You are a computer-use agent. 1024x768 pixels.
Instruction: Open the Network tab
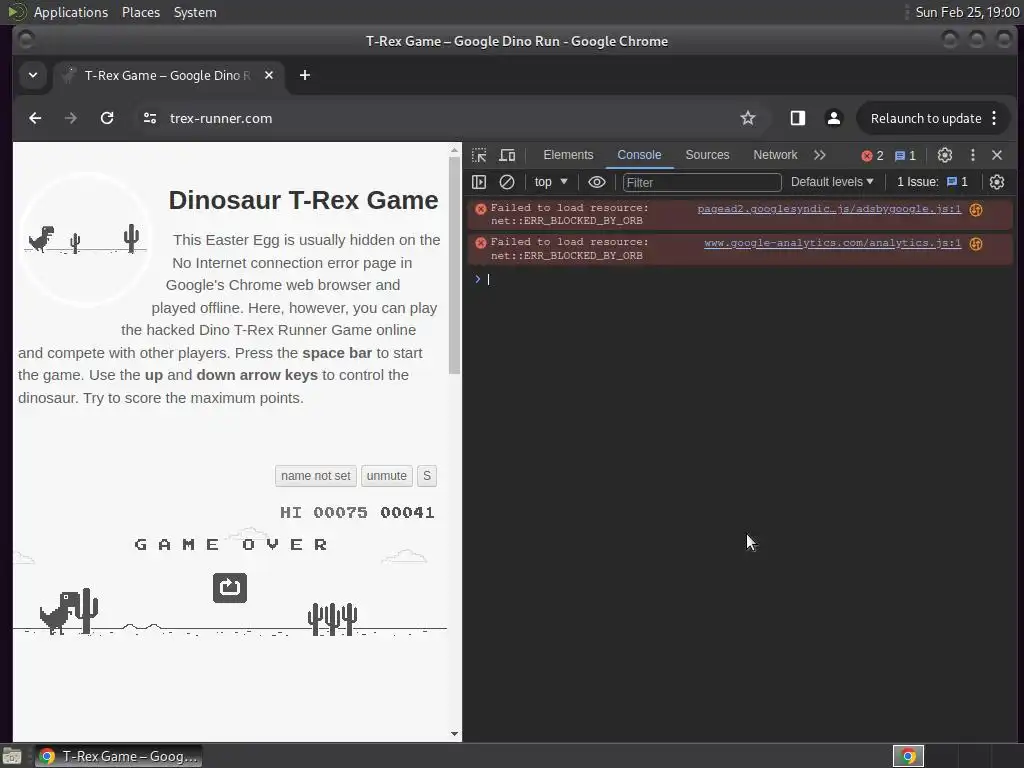point(775,155)
